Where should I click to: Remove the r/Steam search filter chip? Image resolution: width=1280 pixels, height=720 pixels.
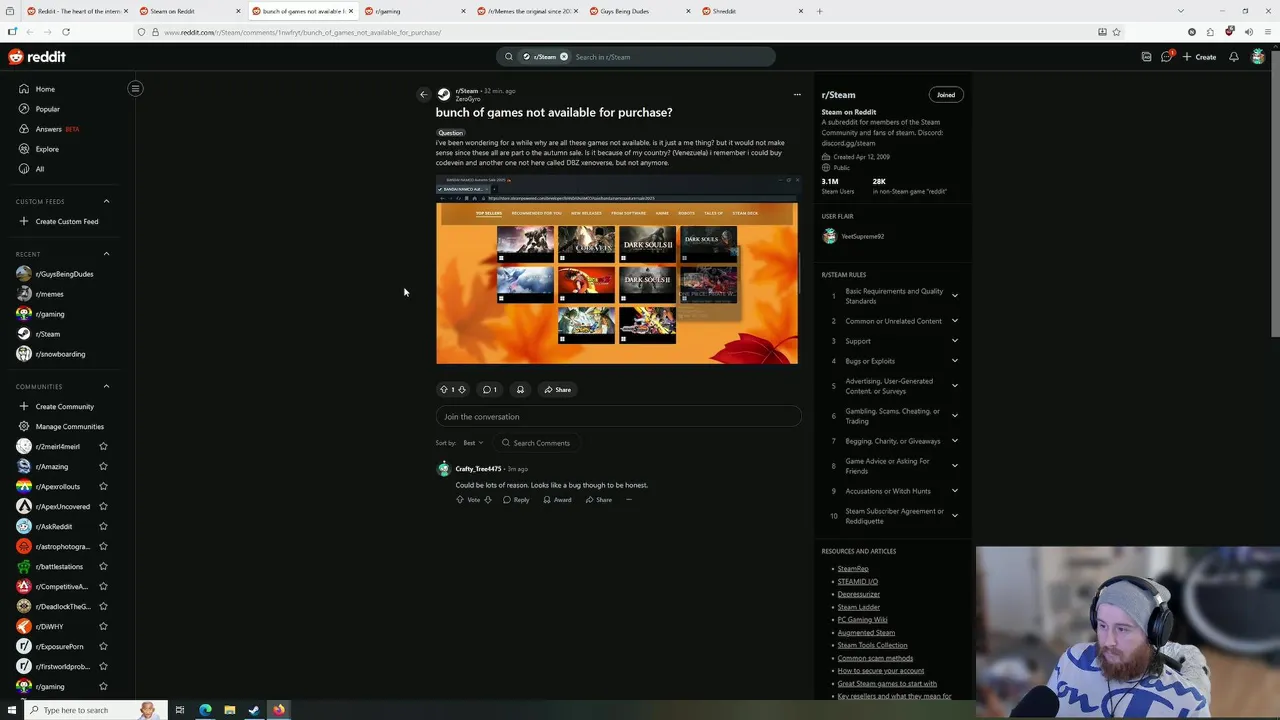point(564,57)
